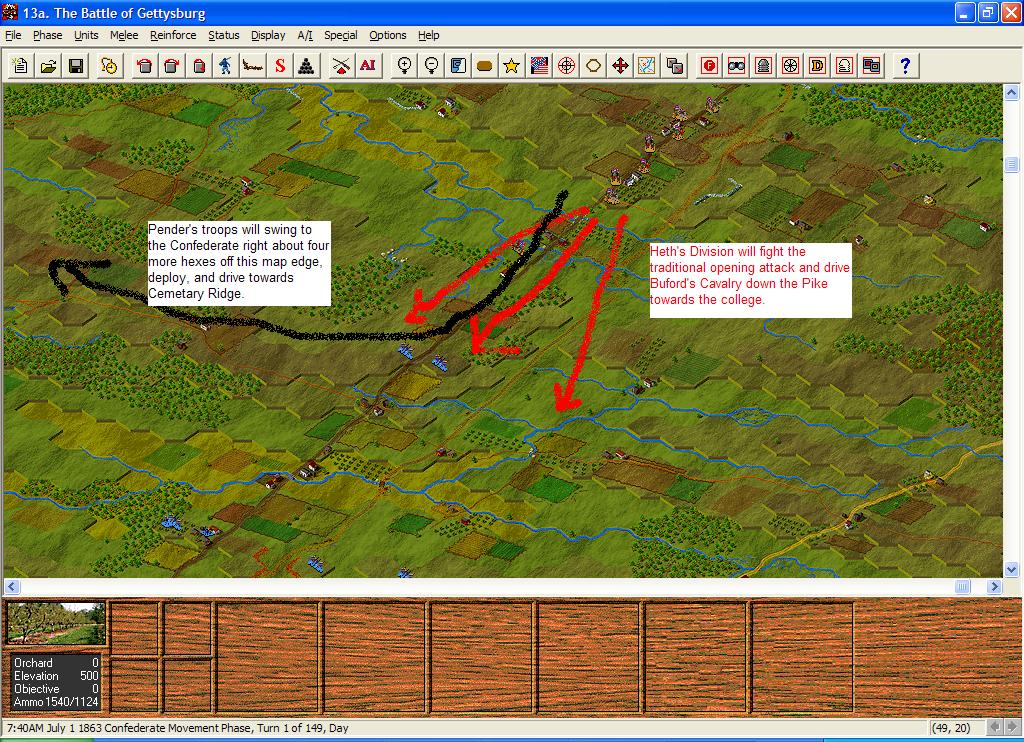Click the Elevation 500 readout
Viewport: 1024px width, 742px height.
pyautogui.click(x=56, y=676)
